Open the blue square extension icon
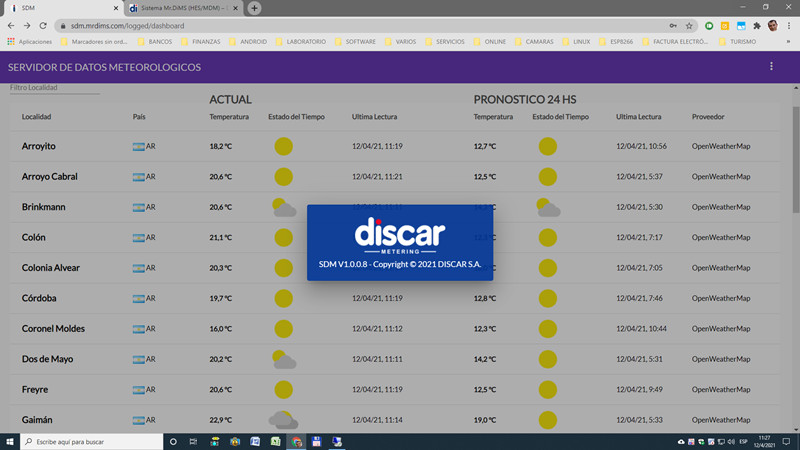800x450 pixels. [741, 26]
